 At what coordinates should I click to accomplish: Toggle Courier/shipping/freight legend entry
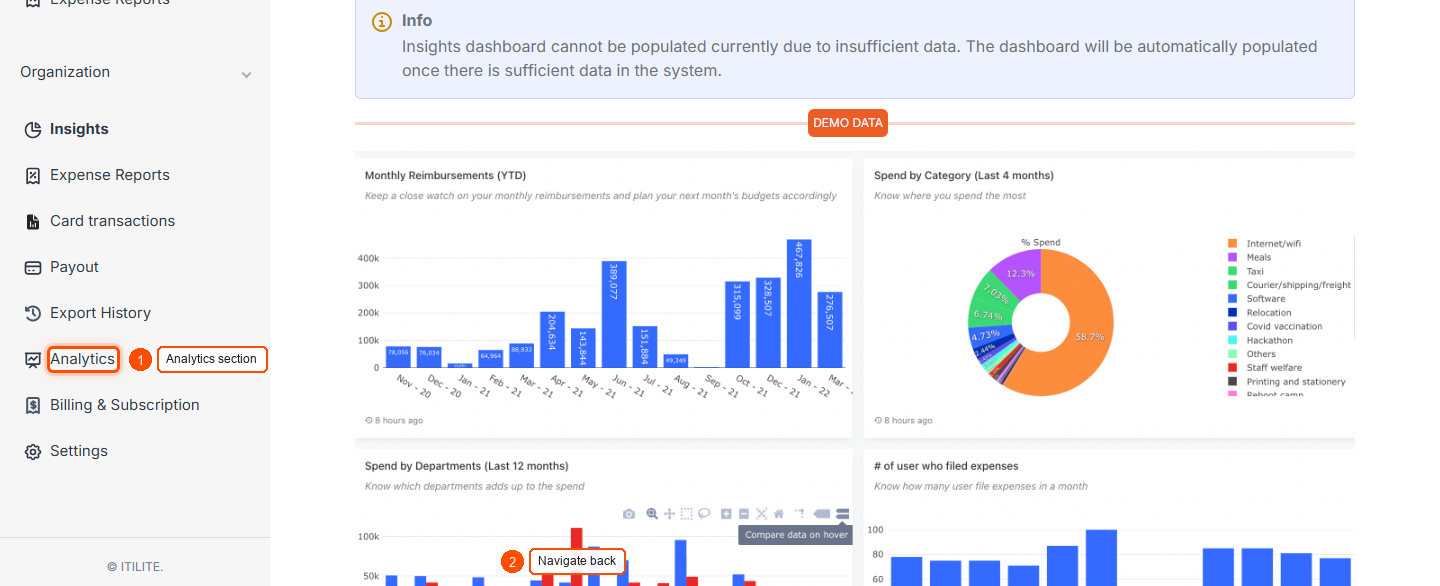1289,285
